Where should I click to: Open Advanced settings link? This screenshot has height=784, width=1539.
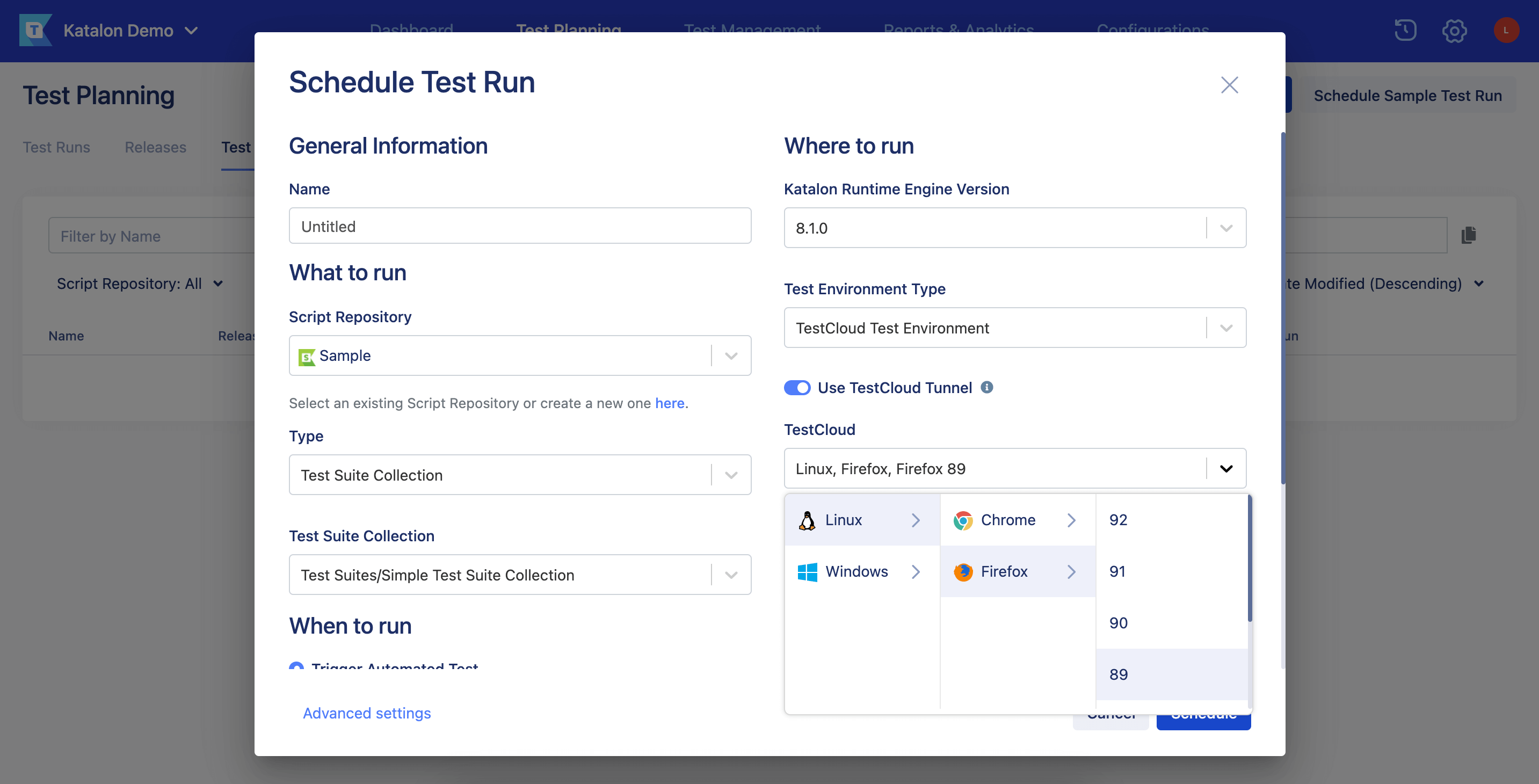tap(367, 713)
